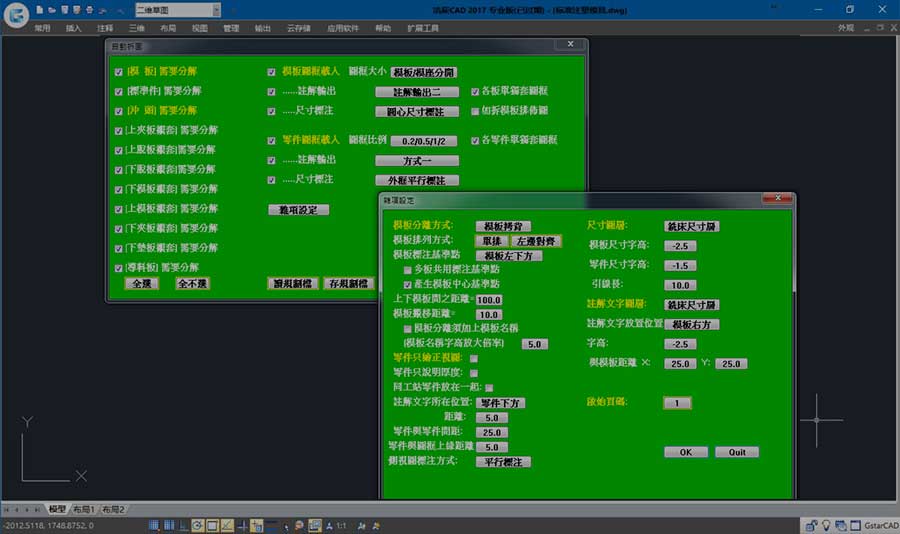Click the 雜項設定 button

pos(298,210)
